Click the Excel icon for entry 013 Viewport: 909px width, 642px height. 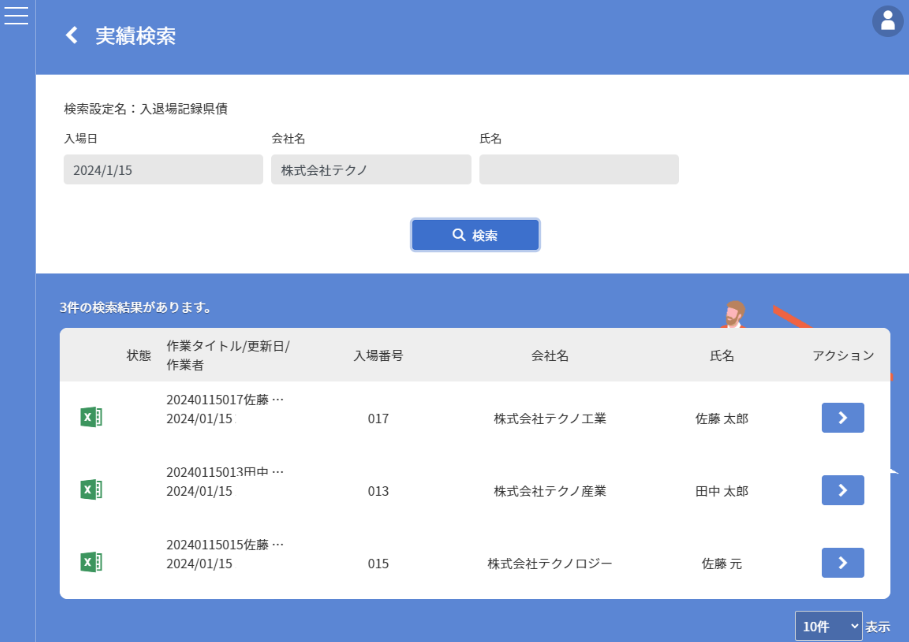pyautogui.click(x=91, y=490)
